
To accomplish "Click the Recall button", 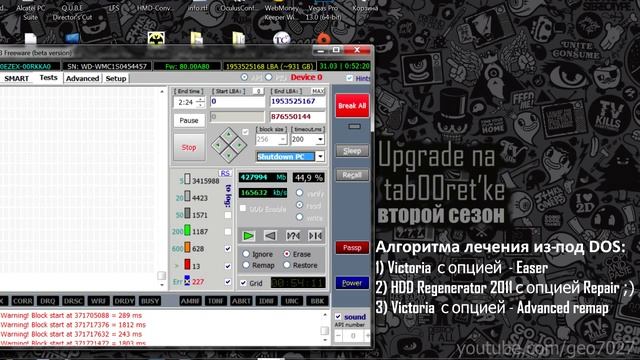I will pyautogui.click(x=352, y=175).
